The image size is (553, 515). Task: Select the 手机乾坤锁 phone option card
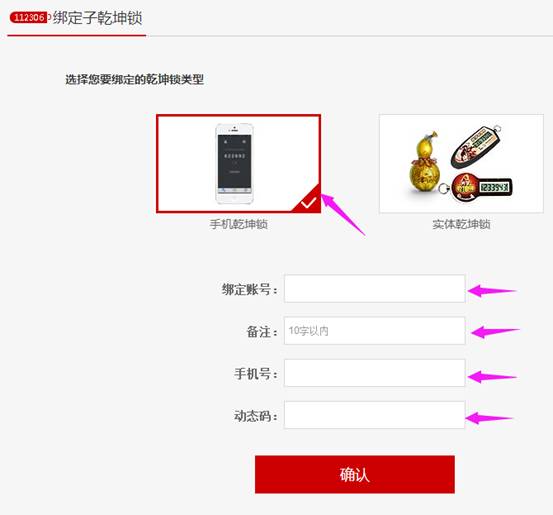point(238,164)
